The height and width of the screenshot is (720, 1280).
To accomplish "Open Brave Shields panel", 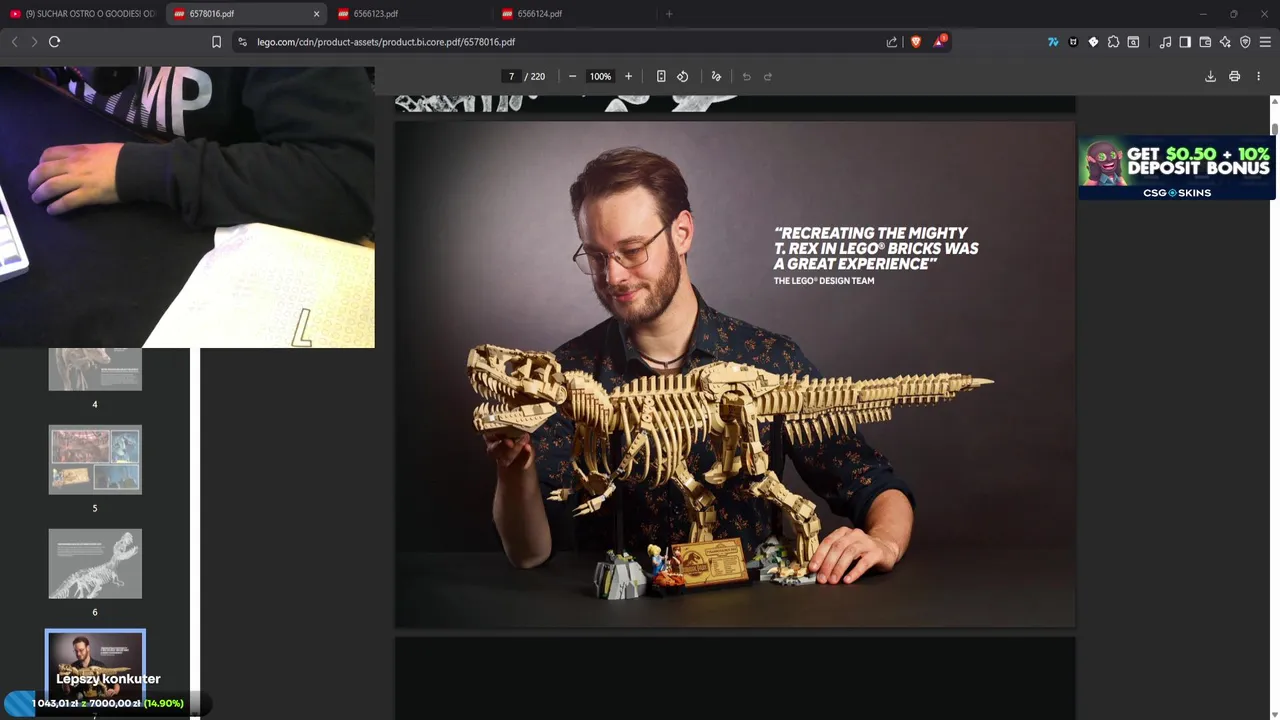I will click(x=915, y=42).
